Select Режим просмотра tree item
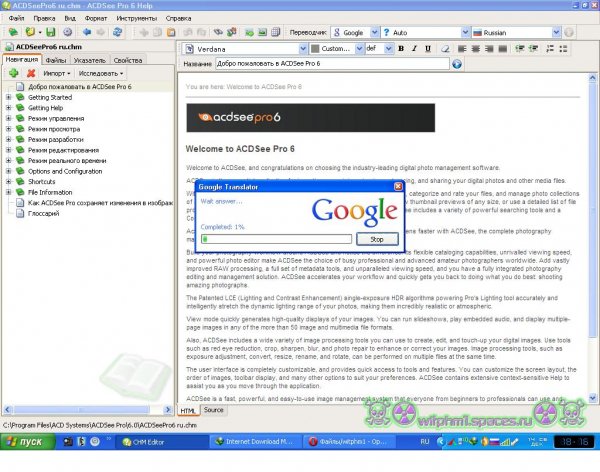Viewport: 600px width, 472px height. [x=54, y=129]
